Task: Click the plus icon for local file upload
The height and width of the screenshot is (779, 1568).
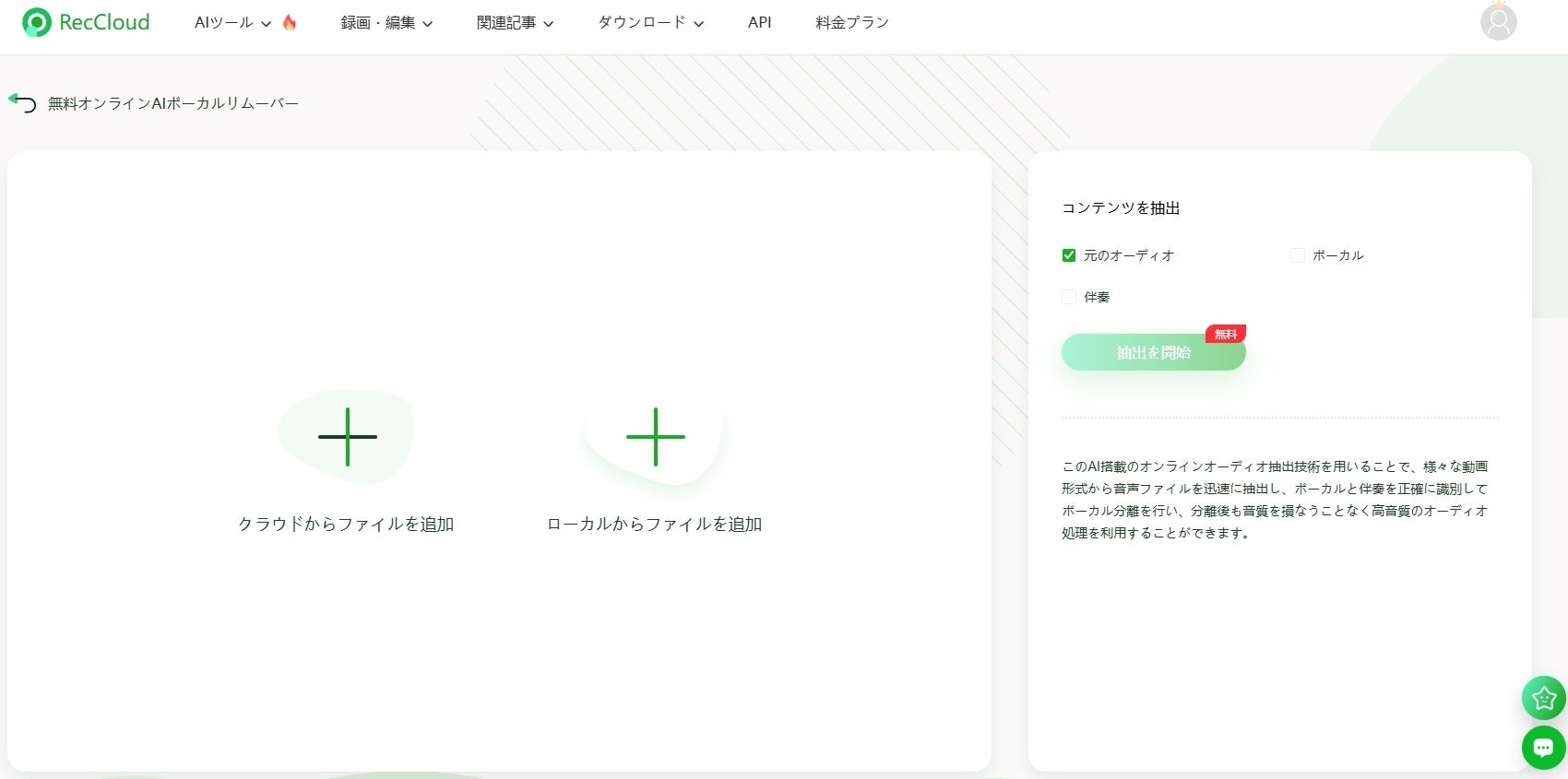Action: pos(655,436)
